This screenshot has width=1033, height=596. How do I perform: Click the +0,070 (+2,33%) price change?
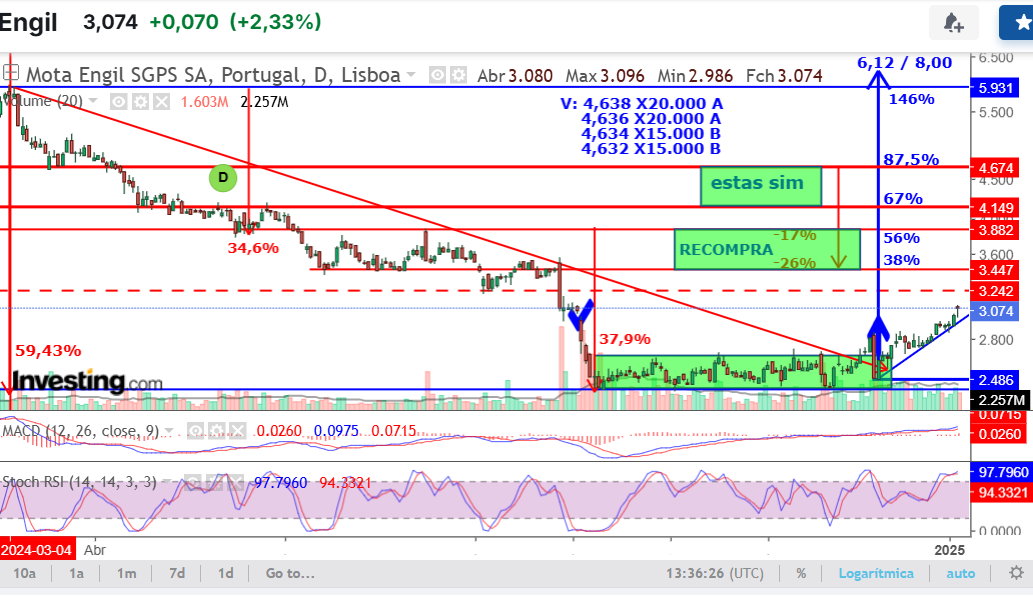[235, 22]
